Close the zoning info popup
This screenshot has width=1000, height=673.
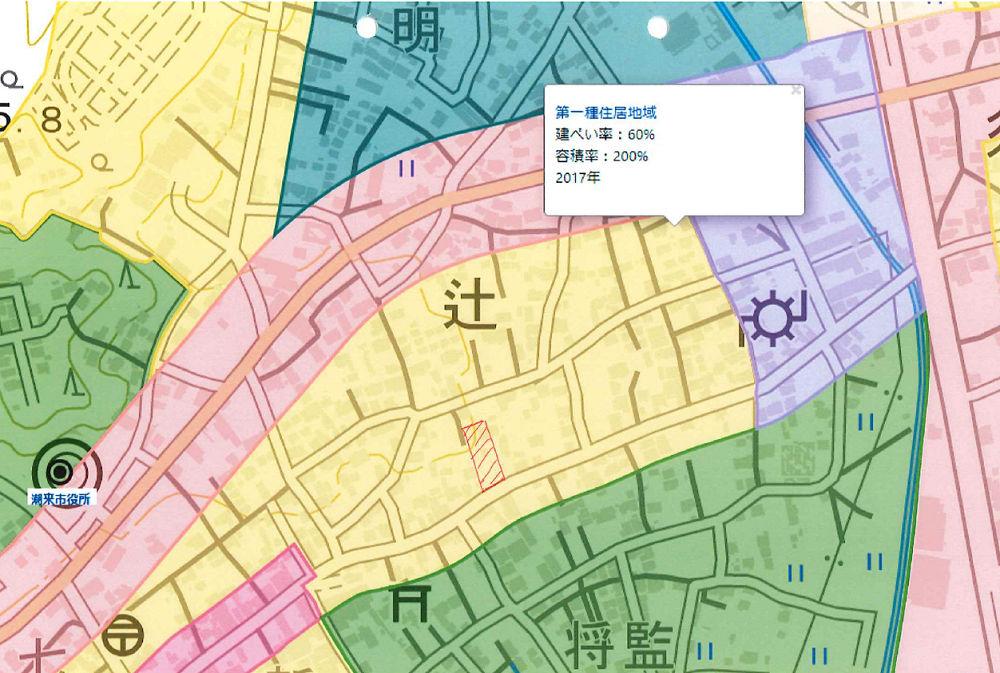(x=795, y=91)
